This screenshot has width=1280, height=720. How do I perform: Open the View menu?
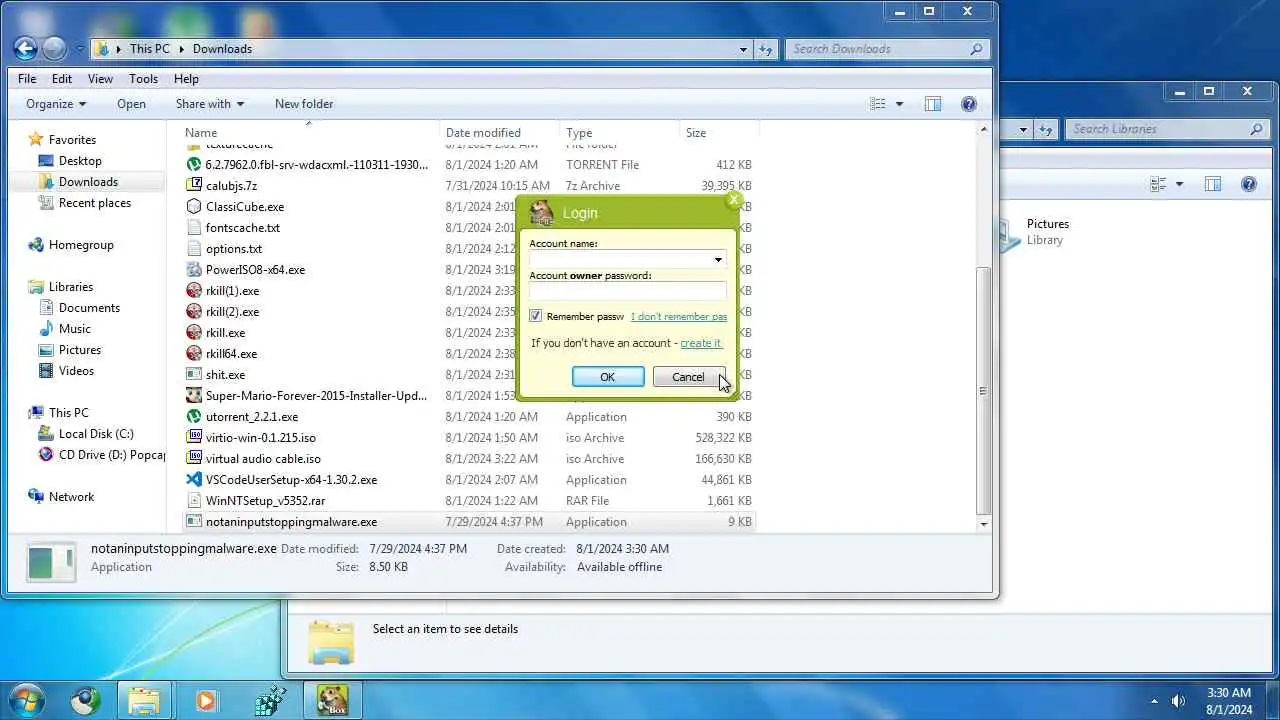(x=100, y=79)
